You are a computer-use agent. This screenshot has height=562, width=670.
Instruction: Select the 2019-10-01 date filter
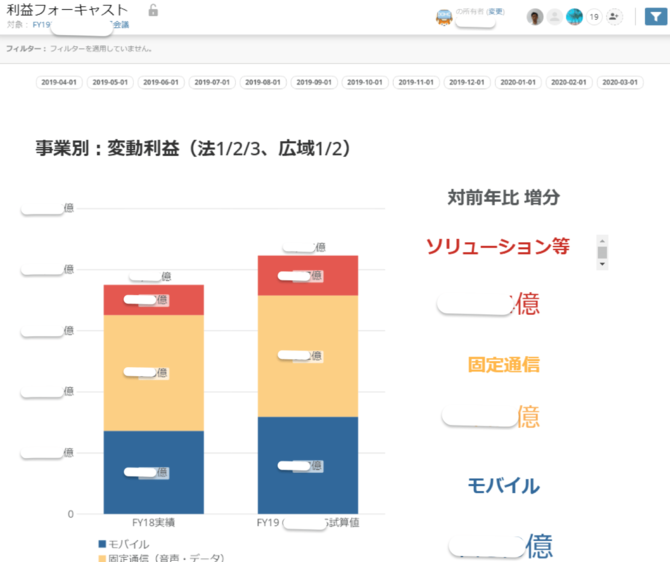[365, 82]
